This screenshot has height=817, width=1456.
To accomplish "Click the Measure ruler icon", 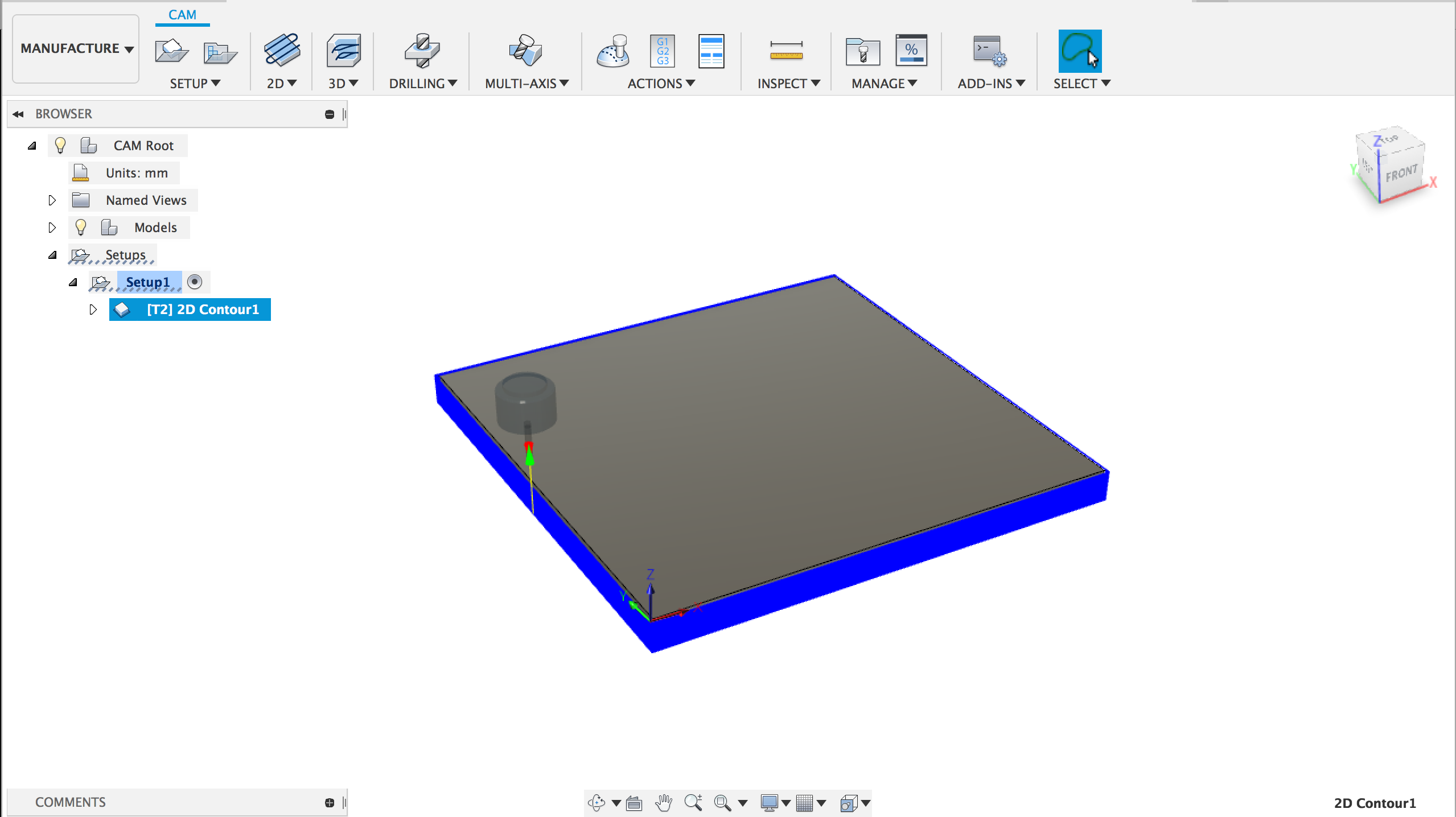I will [x=786, y=51].
